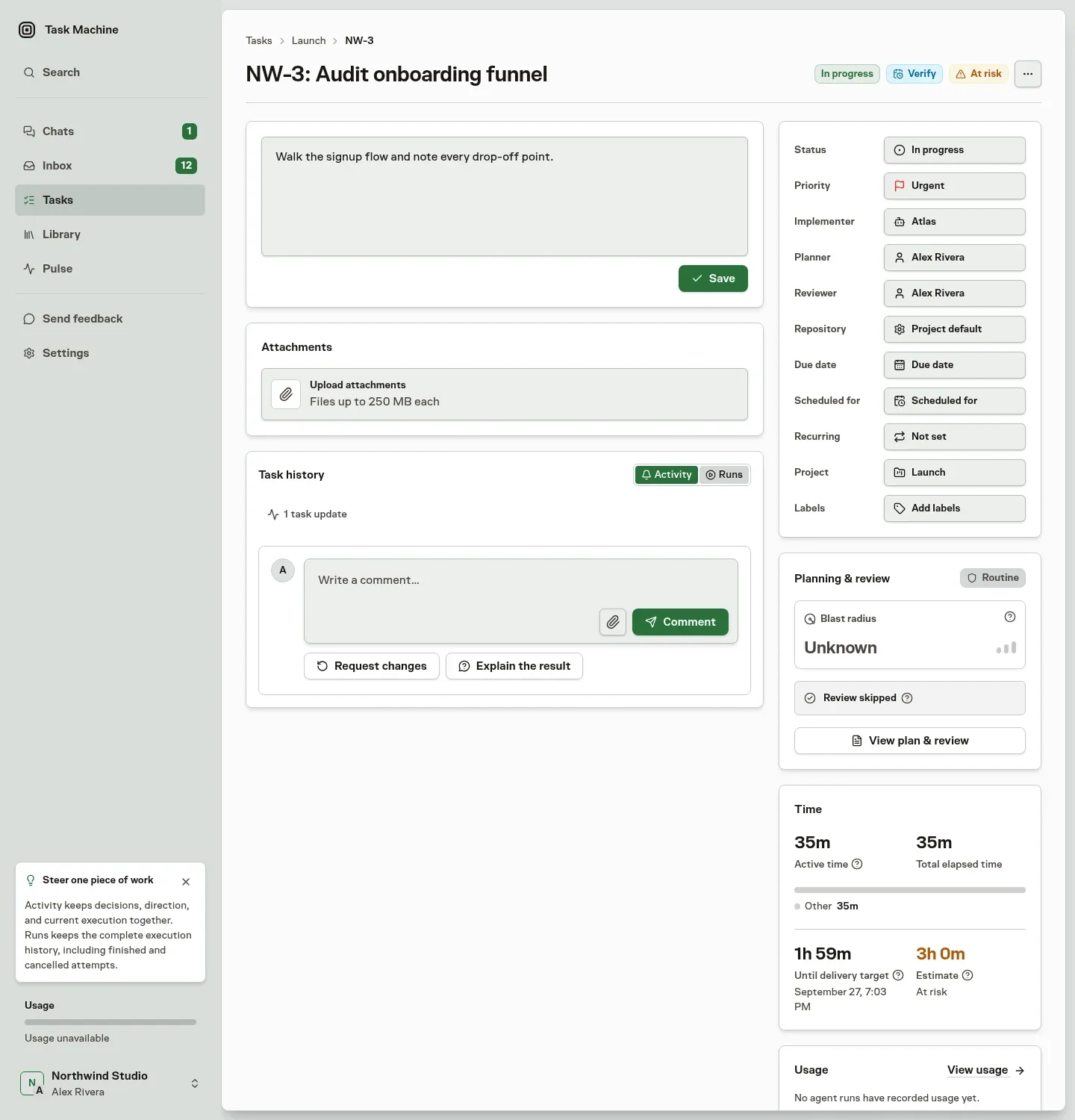Click the Active time help icon
The width and height of the screenshot is (1075, 1120).
point(857,864)
